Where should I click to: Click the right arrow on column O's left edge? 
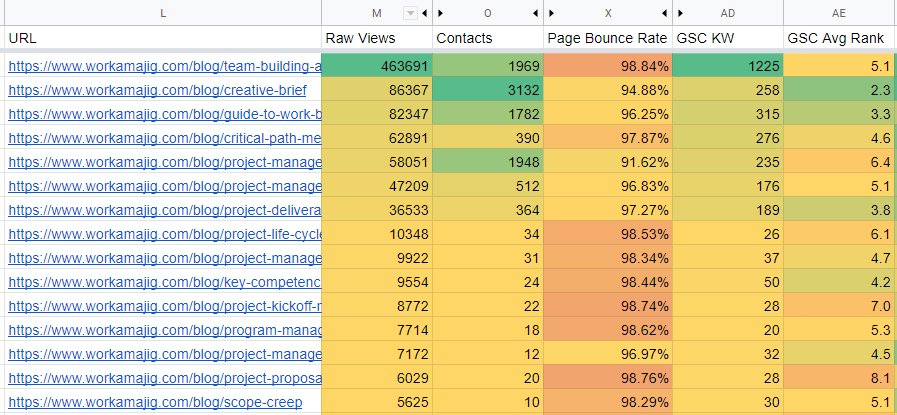tap(441, 13)
